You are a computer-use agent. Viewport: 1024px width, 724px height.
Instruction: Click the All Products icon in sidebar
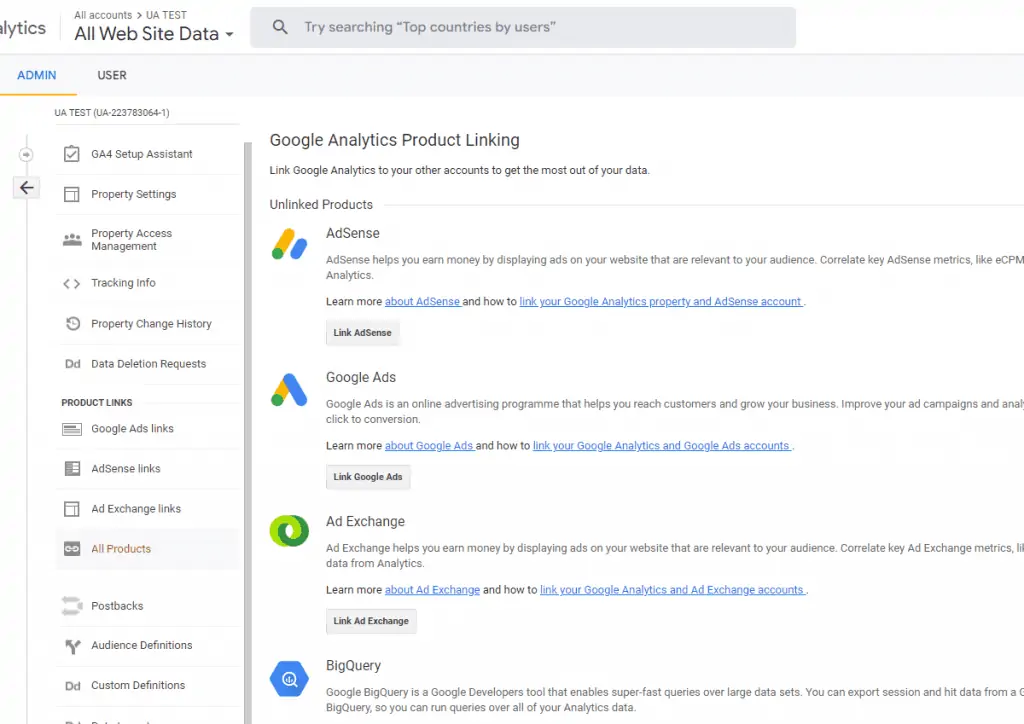(71, 548)
